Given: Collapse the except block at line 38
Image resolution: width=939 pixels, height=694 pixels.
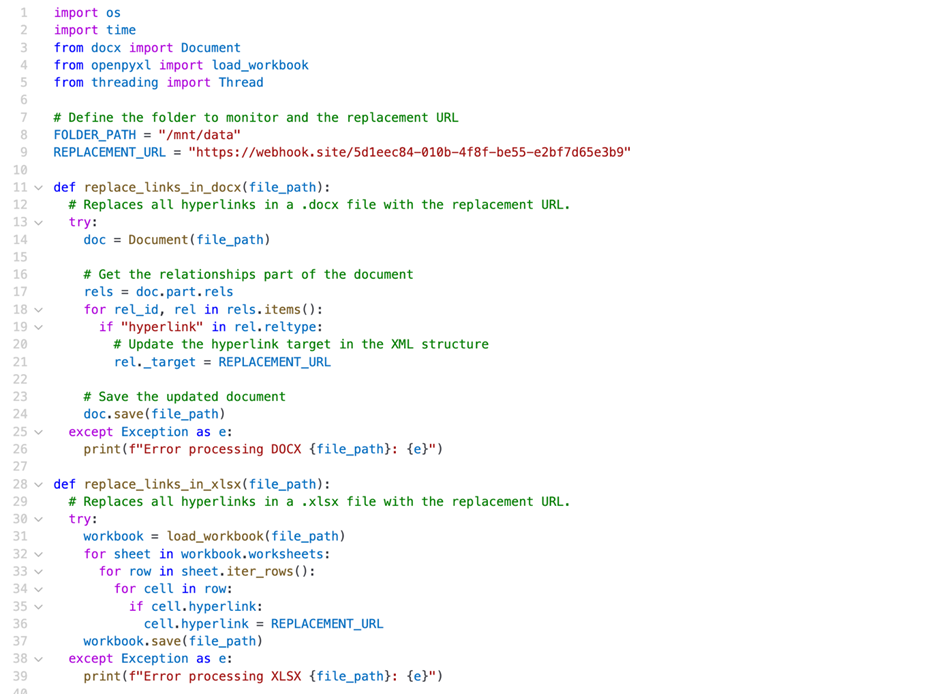Looking at the screenshot, I should (38, 659).
